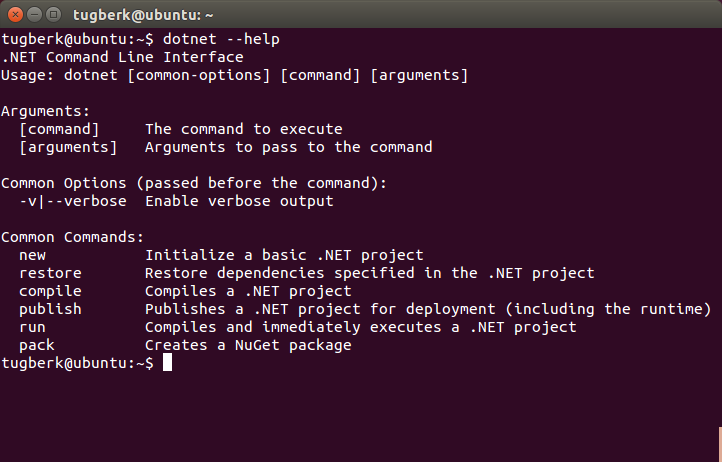Click the 'restore' command name
Viewport: 722px width, 462px height.
point(50,273)
